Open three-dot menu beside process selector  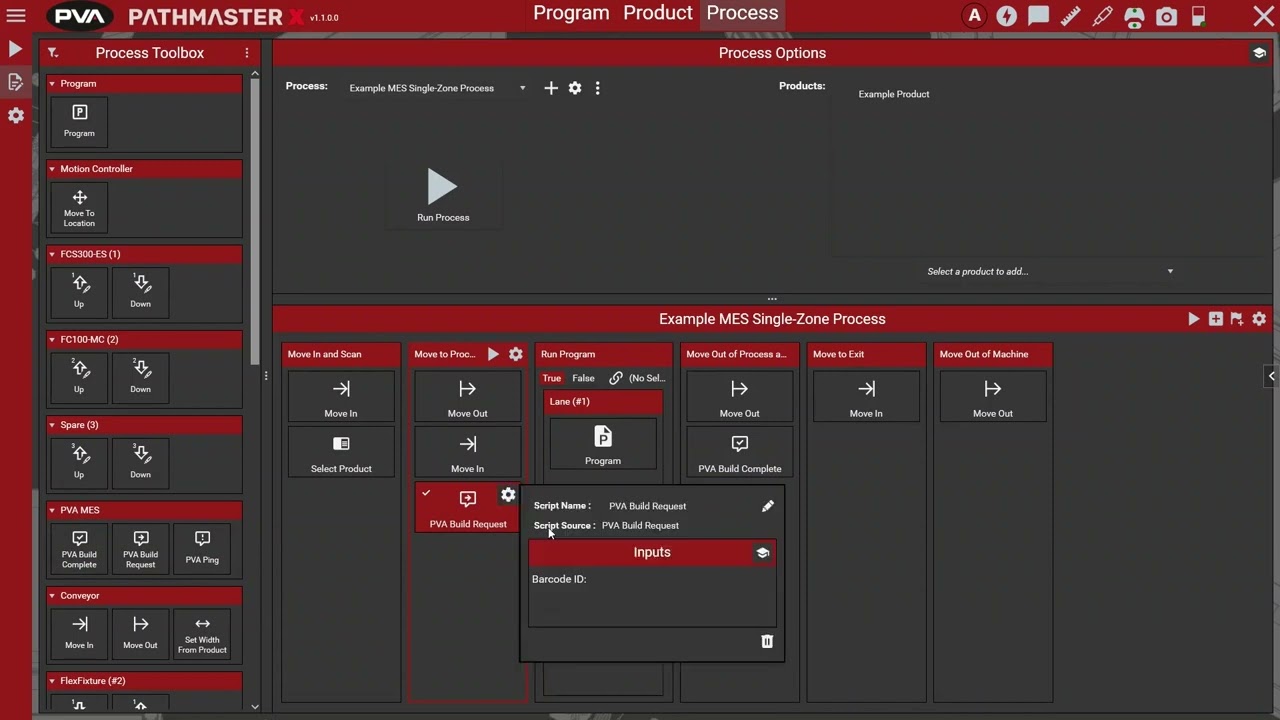(x=597, y=88)
